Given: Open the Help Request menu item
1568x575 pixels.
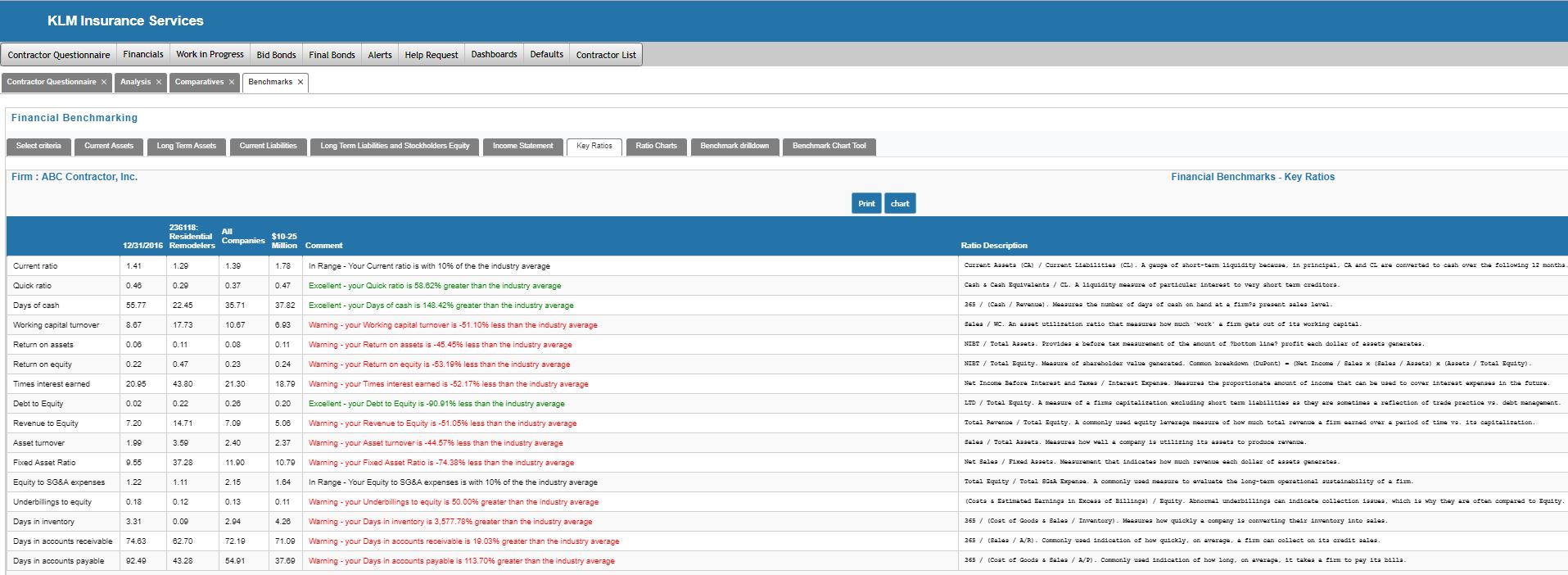Looking at the screenshot, I should click(432, 55).
